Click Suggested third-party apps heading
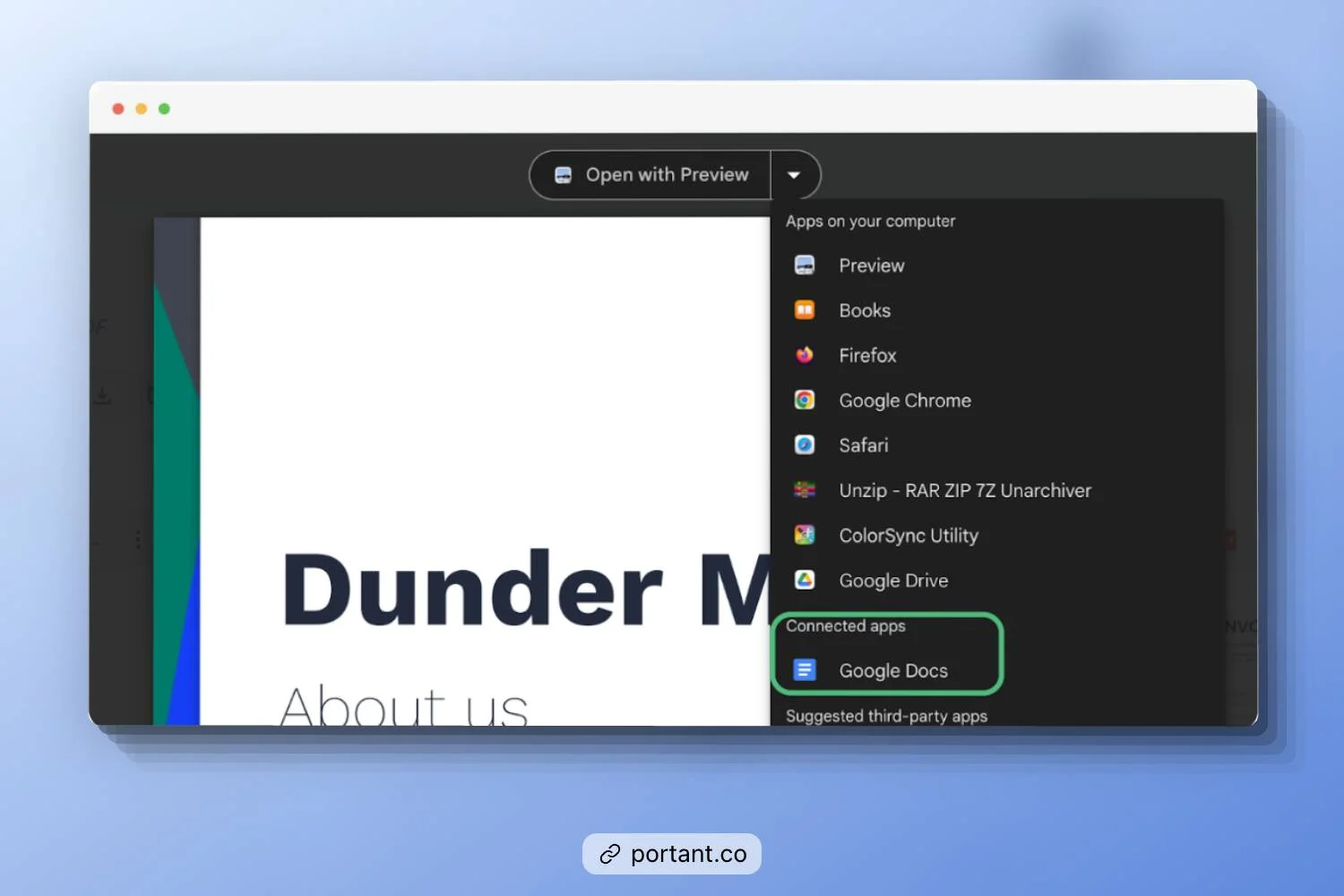Image resolution: width=1344 pixels, height=896 pixels. coord(886,716)
